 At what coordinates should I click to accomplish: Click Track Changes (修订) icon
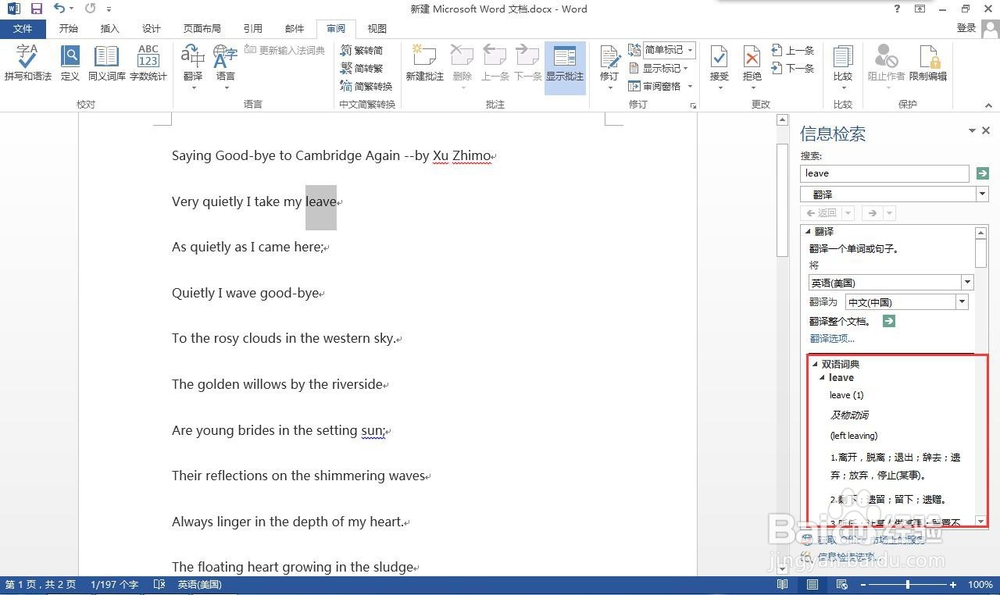609,66
